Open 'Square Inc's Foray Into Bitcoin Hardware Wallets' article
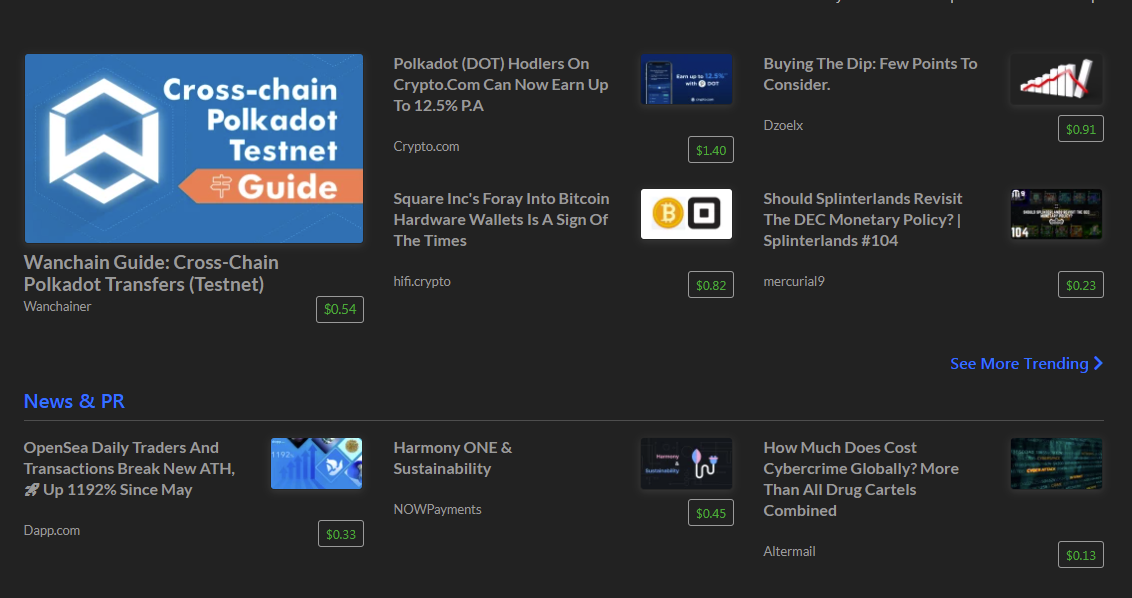 (501, 220)
